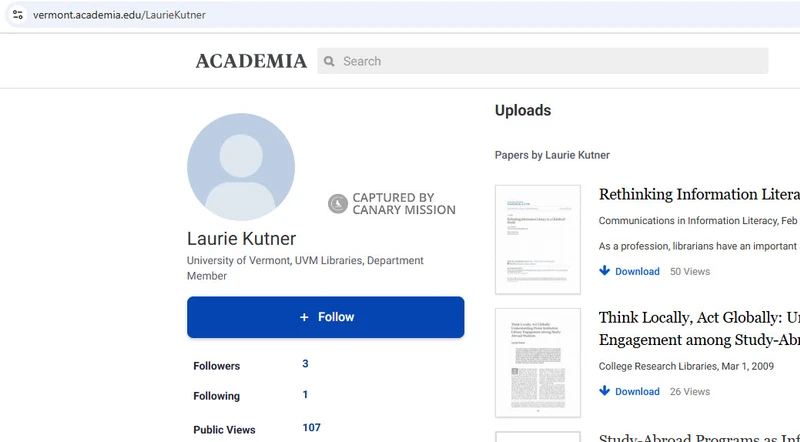800x442 pixels.
Task: Download the Think Locally, Act Globally paper
Action: click(x=637, y=391)
